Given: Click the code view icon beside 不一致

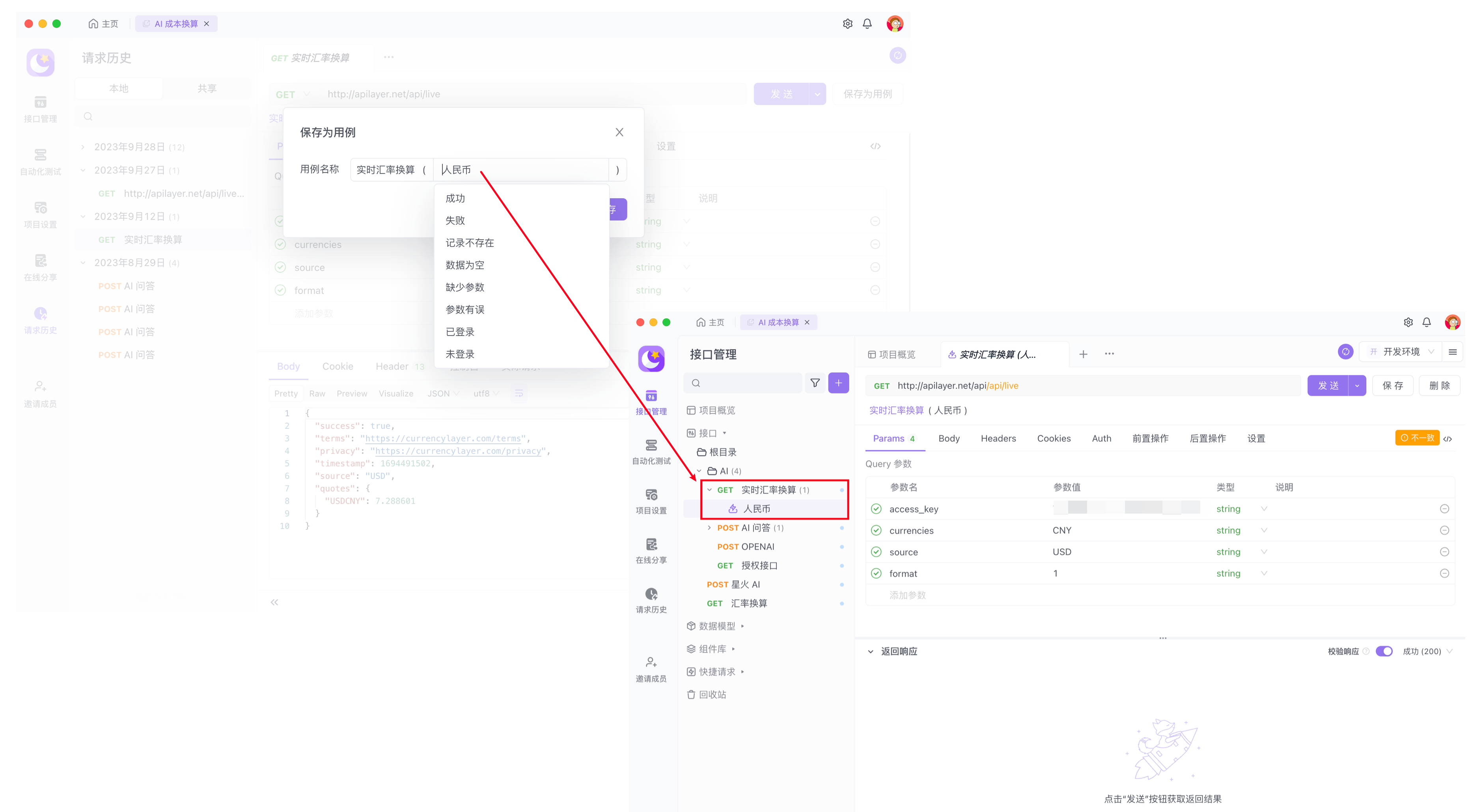Looking at the screenshot, I should coord(1447,438).
